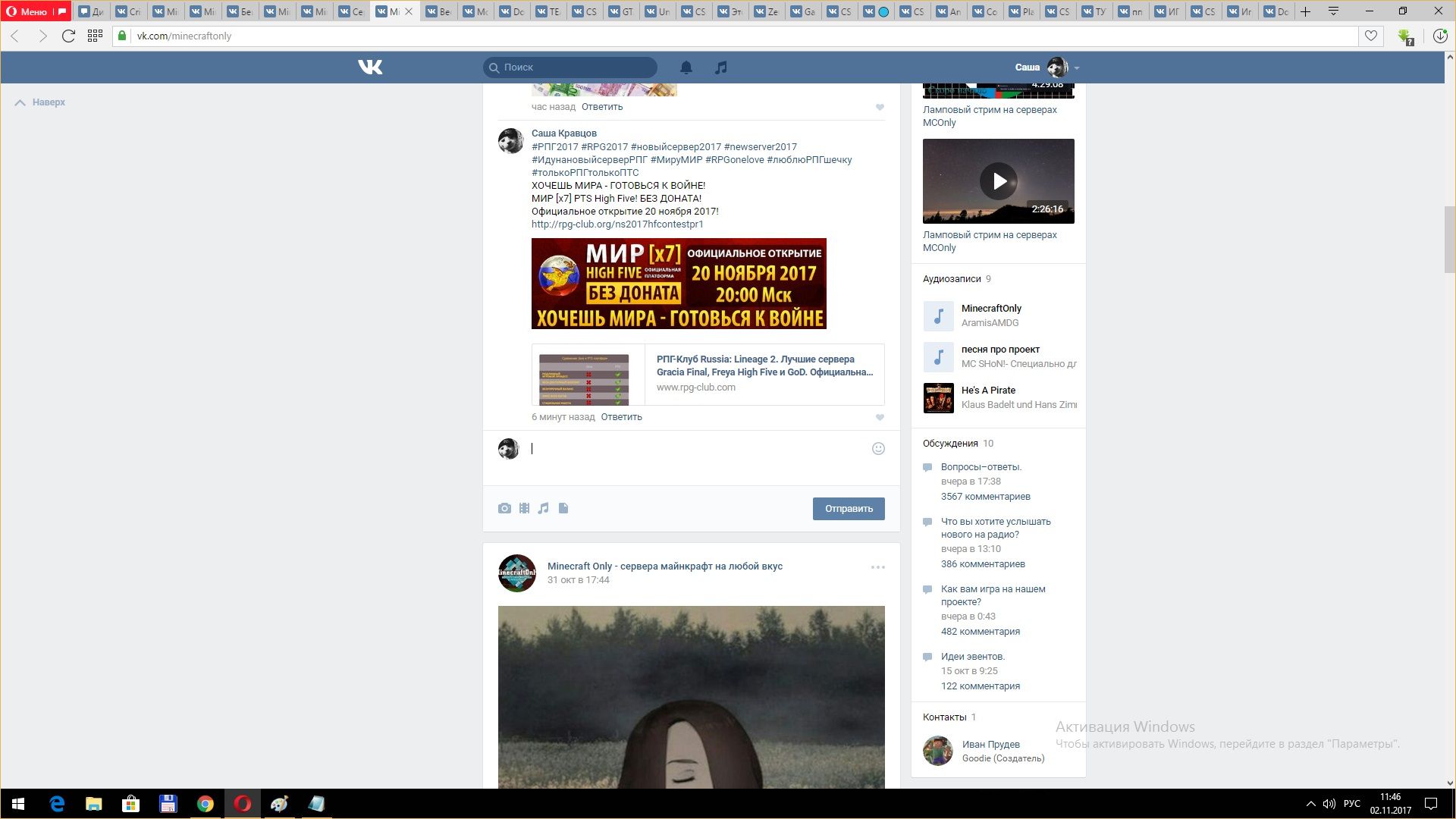This screenshot has height=819, width=1456.
Task: Click hashtag #РПГ2017
Action: [x=554, y=147]
